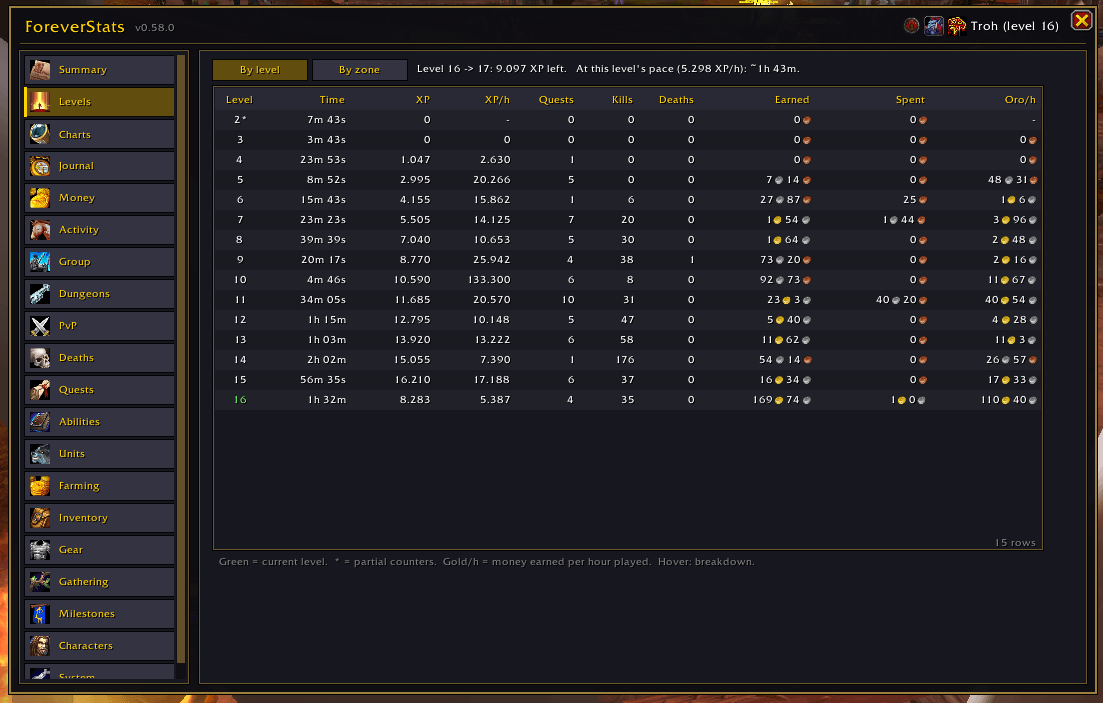
Task: Sort table by Time column header
Action: pyautogui.click(x=332, y=100)
